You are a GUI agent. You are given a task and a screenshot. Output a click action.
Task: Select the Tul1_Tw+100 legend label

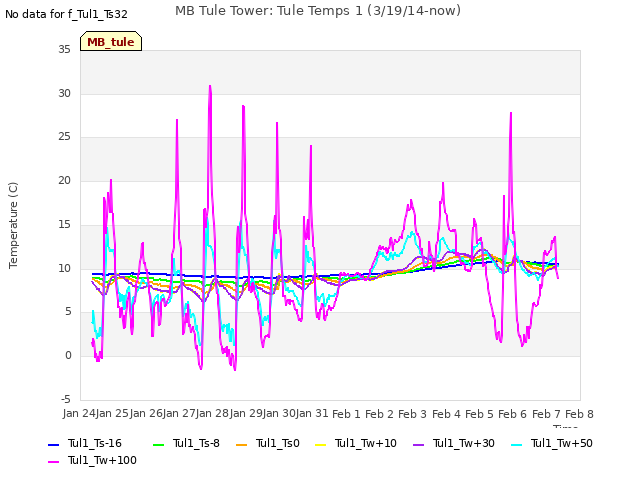point(102,460)
